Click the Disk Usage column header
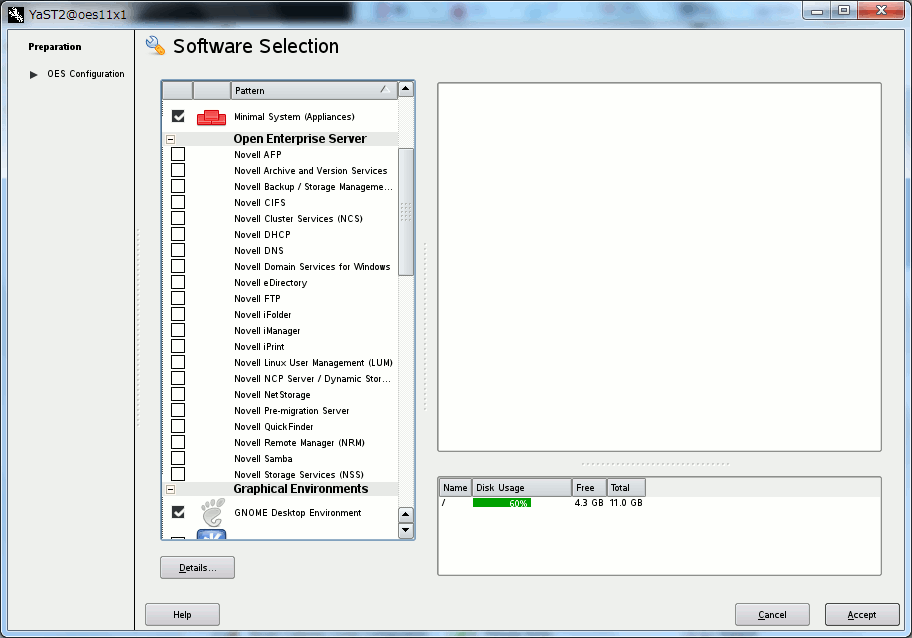The height and width of the screenshot is (638, 912). pos(522,487)
